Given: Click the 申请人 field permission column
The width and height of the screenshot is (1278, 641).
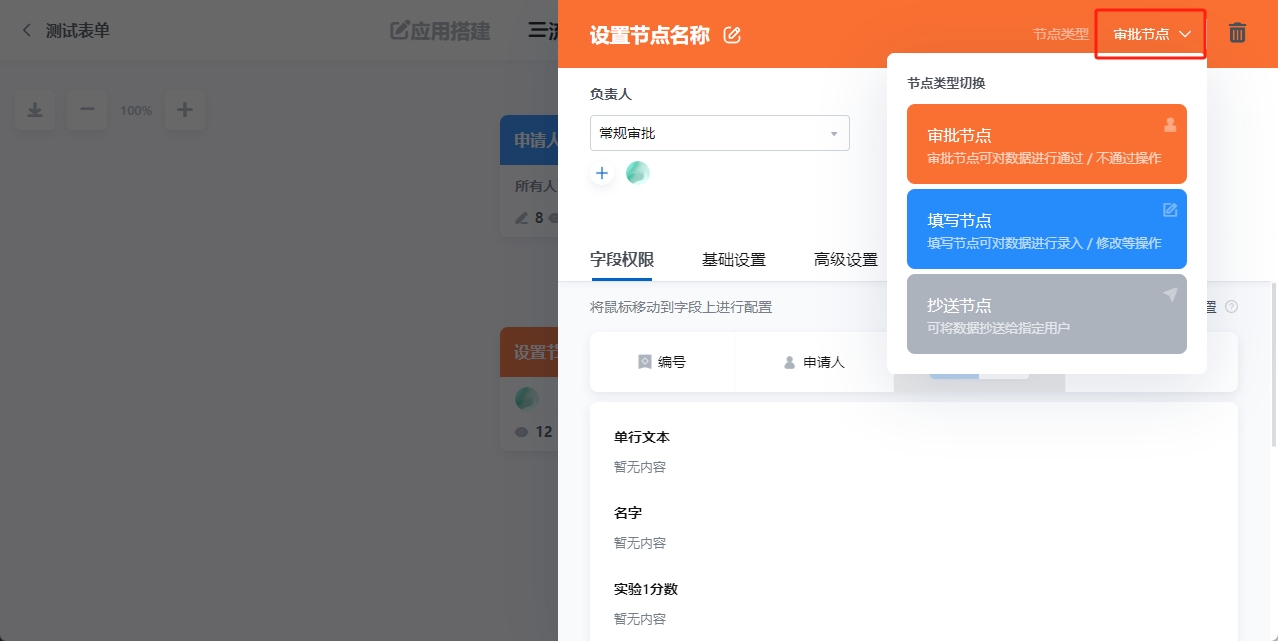Looking at the screenshot, I should coord(814,362).
